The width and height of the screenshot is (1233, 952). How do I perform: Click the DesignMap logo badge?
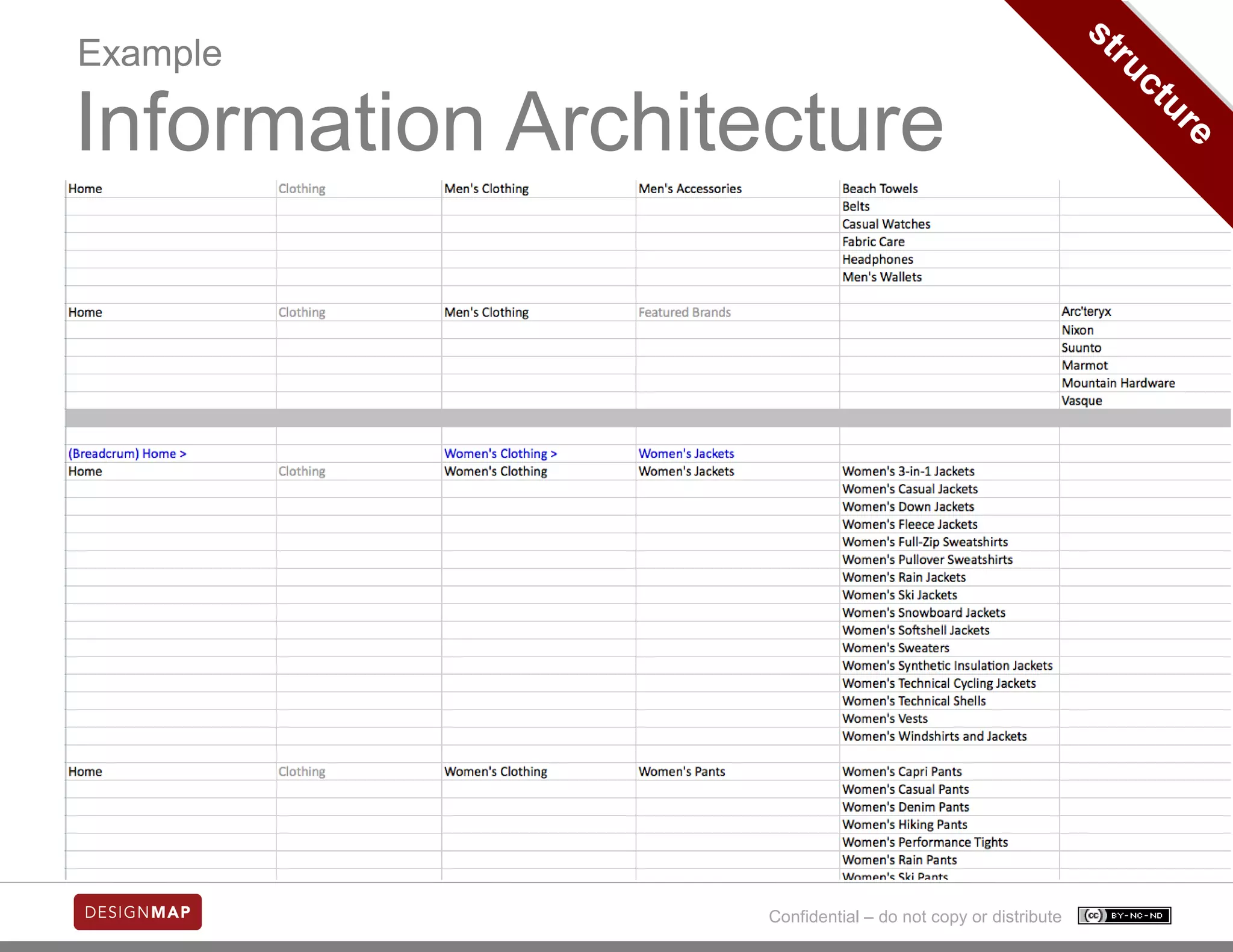point(137,912)
